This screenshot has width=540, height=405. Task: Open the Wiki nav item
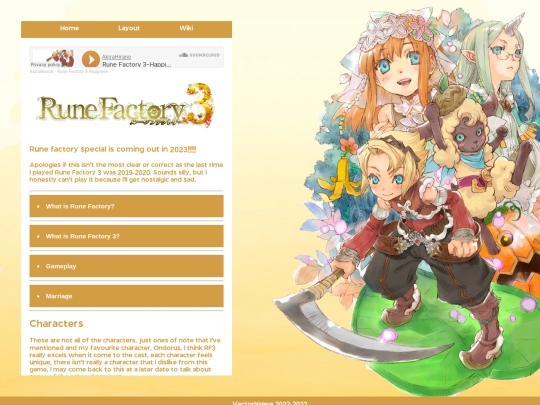[186, 28]
